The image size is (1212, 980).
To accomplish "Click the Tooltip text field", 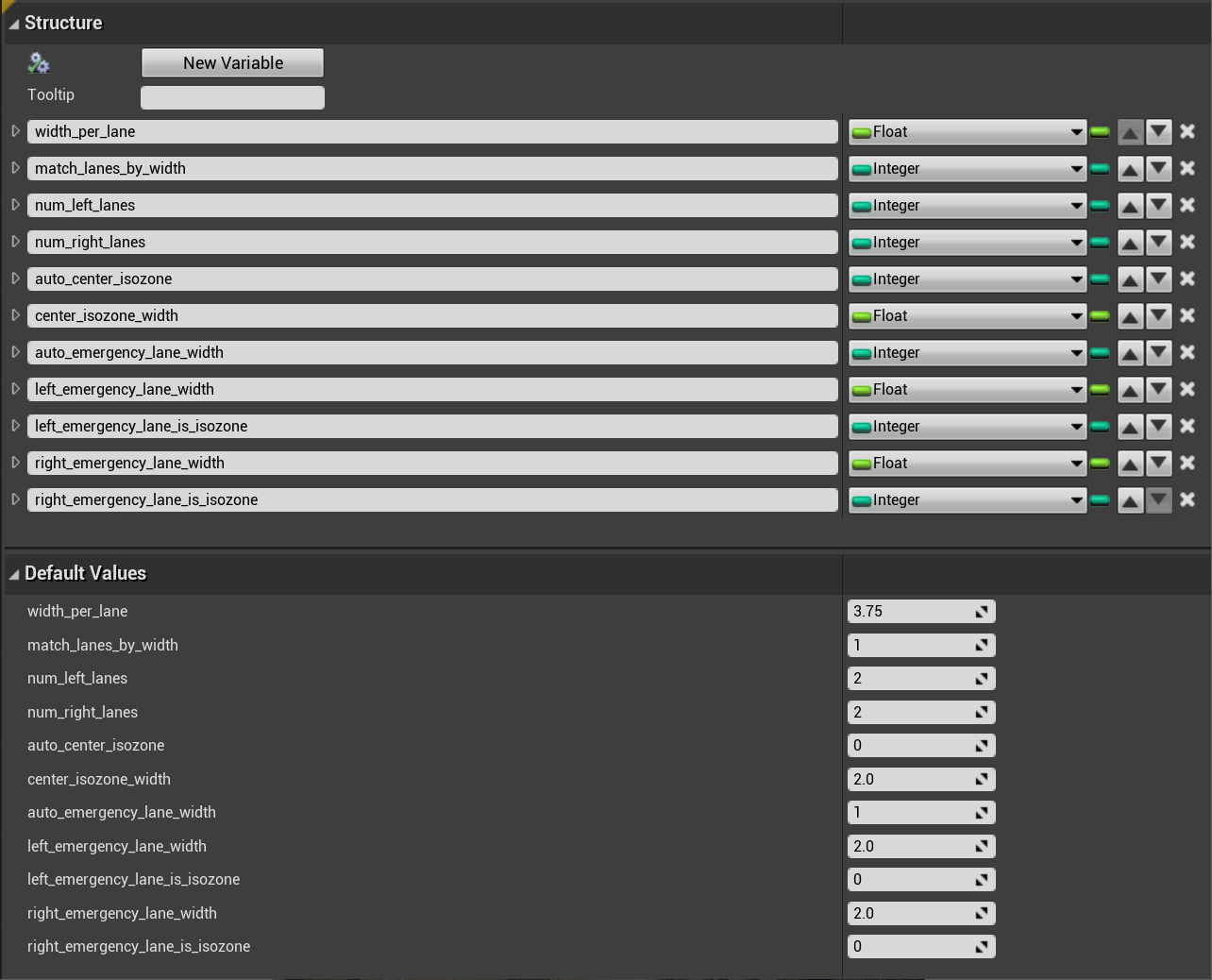I will coord(232,97).
